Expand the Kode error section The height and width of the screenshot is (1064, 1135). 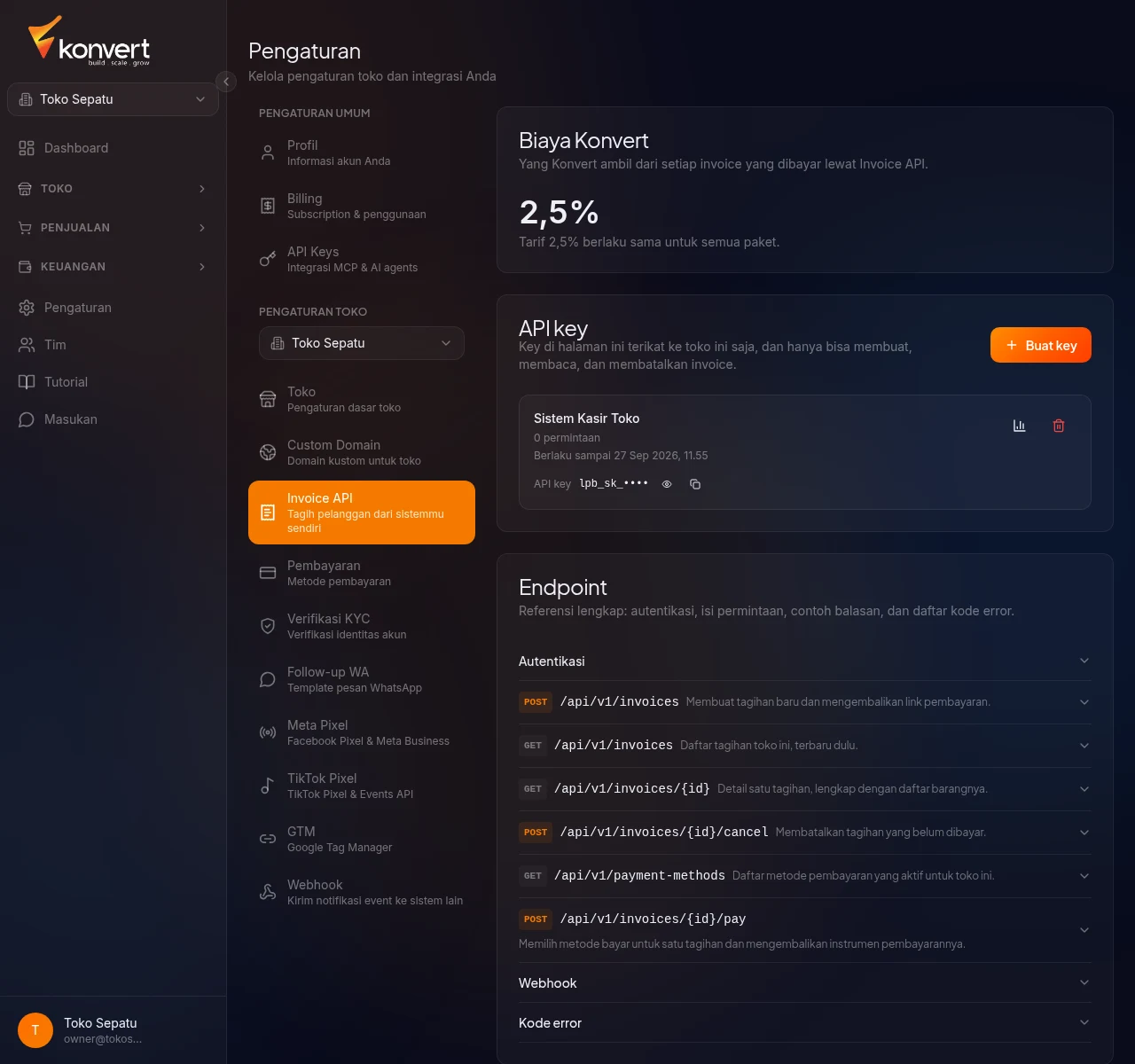(805, 1023)
